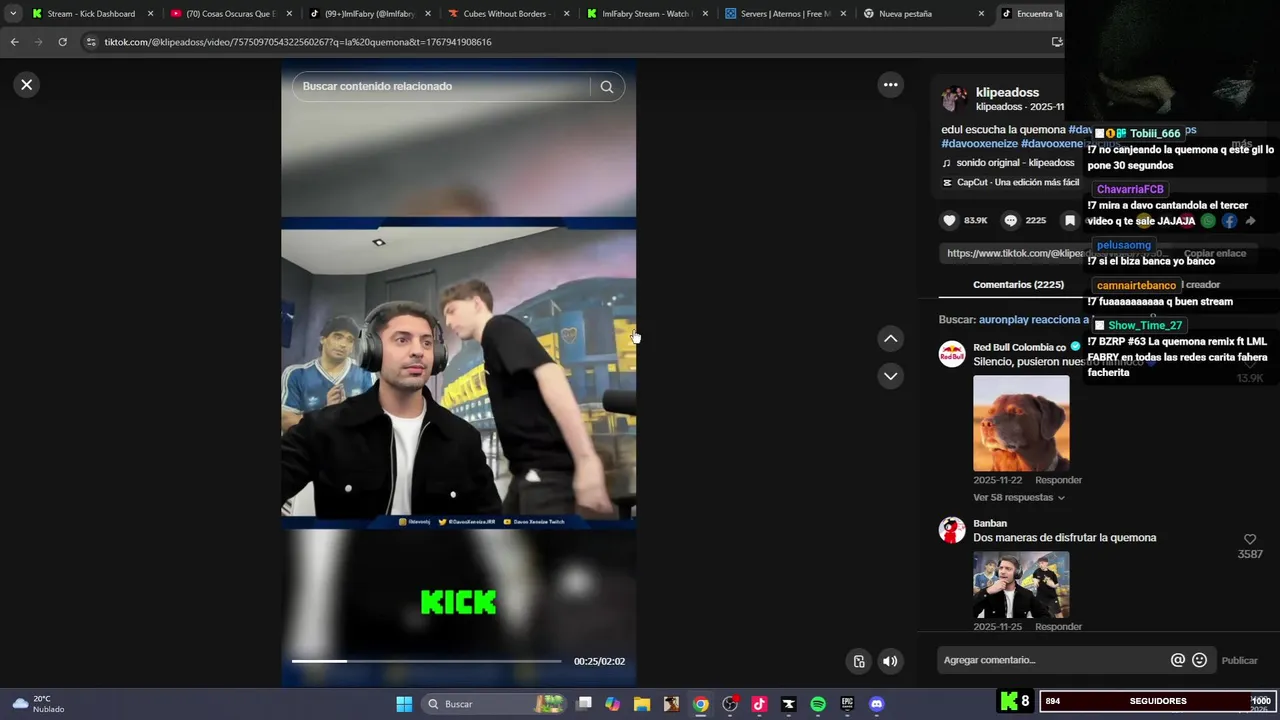
Task: Click the site info icon in address bar
Action: pyautogui.click(x=91, y=42)
